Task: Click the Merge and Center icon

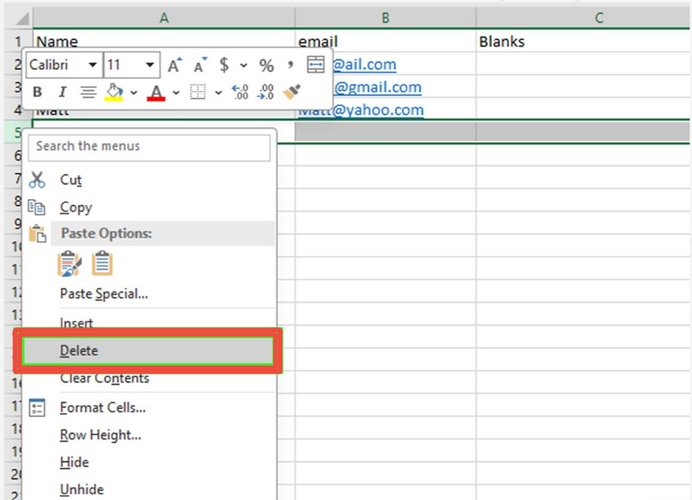Action: (315, 65)
